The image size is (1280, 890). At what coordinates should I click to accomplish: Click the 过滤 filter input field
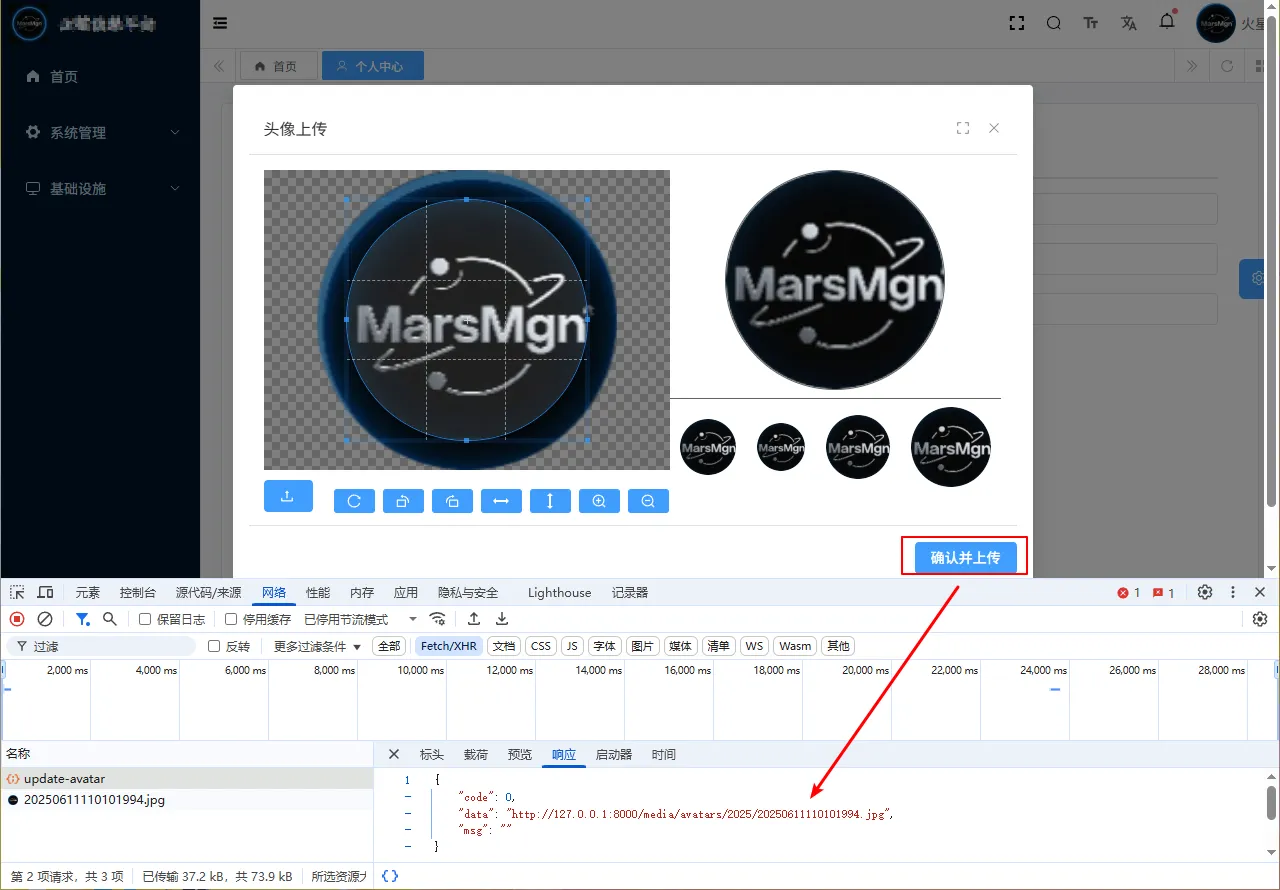tap(101, 646)
